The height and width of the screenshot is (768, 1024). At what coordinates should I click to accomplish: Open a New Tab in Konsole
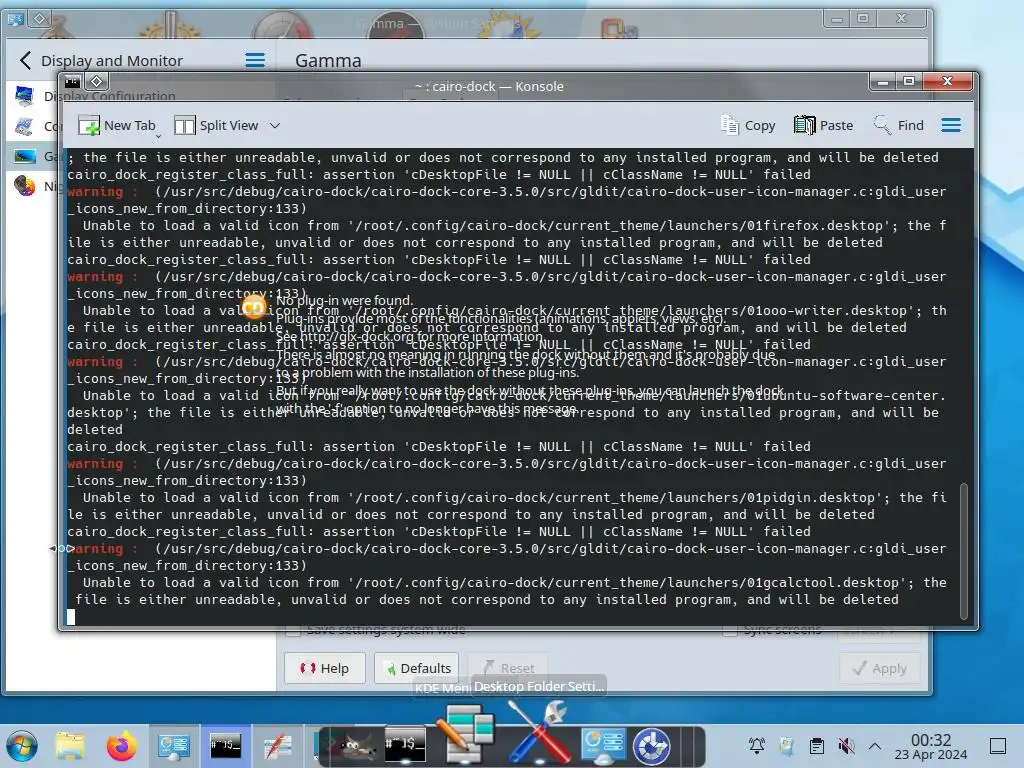click(118, 125)
